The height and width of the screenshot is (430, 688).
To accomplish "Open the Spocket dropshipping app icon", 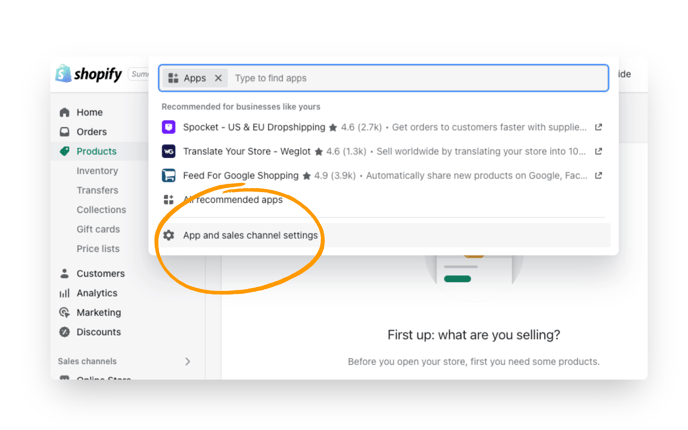I will pyautogui.click(x=169, y=127).
